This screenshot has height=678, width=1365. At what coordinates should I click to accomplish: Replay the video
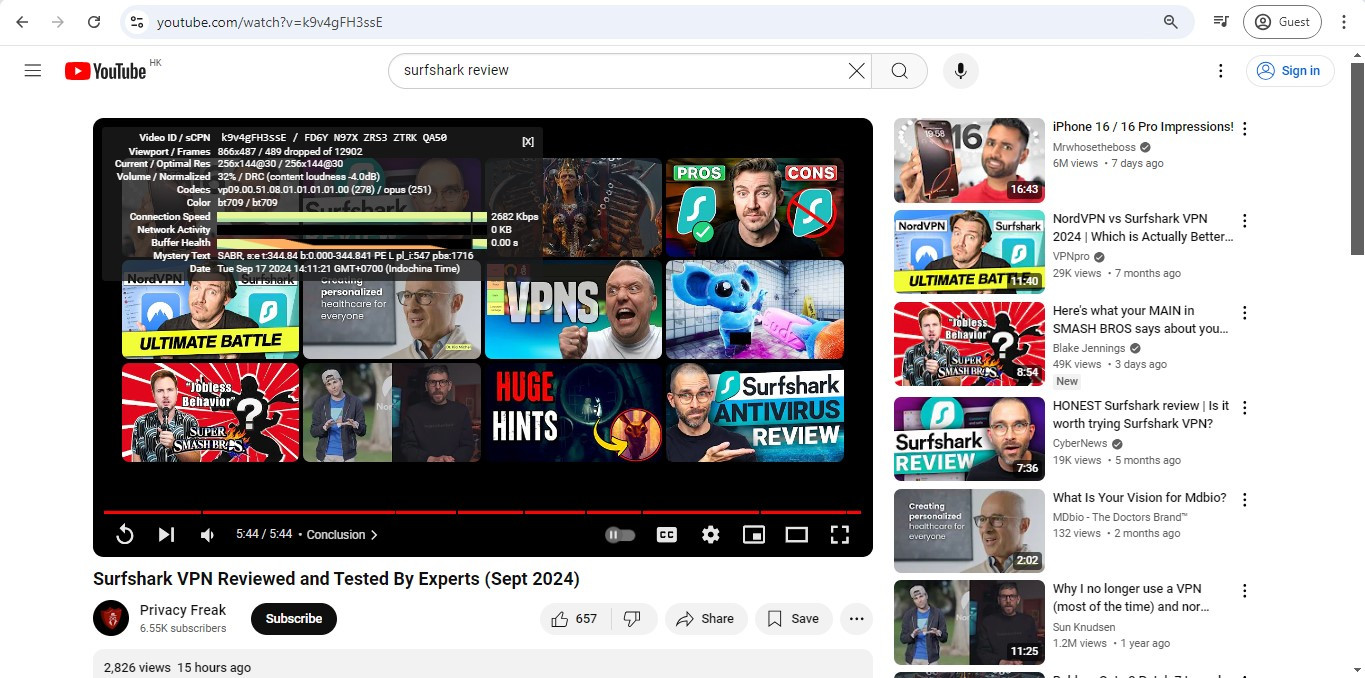pyautogui.click(x=125, y=535)
